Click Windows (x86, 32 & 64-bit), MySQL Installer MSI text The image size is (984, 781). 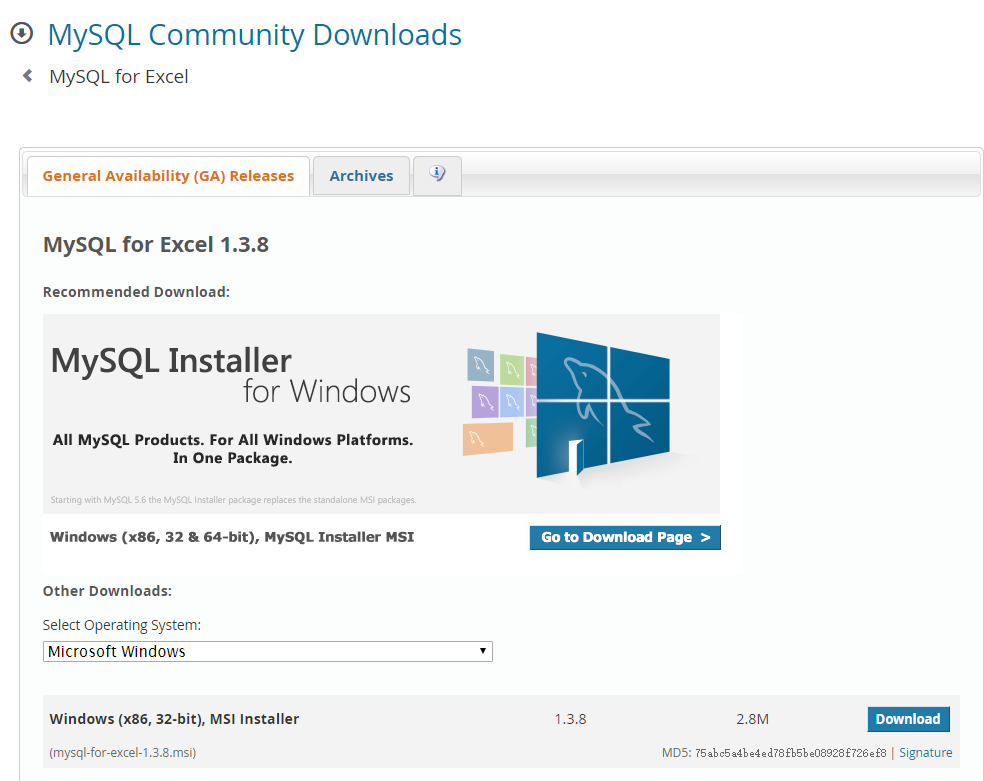[232, 537]
